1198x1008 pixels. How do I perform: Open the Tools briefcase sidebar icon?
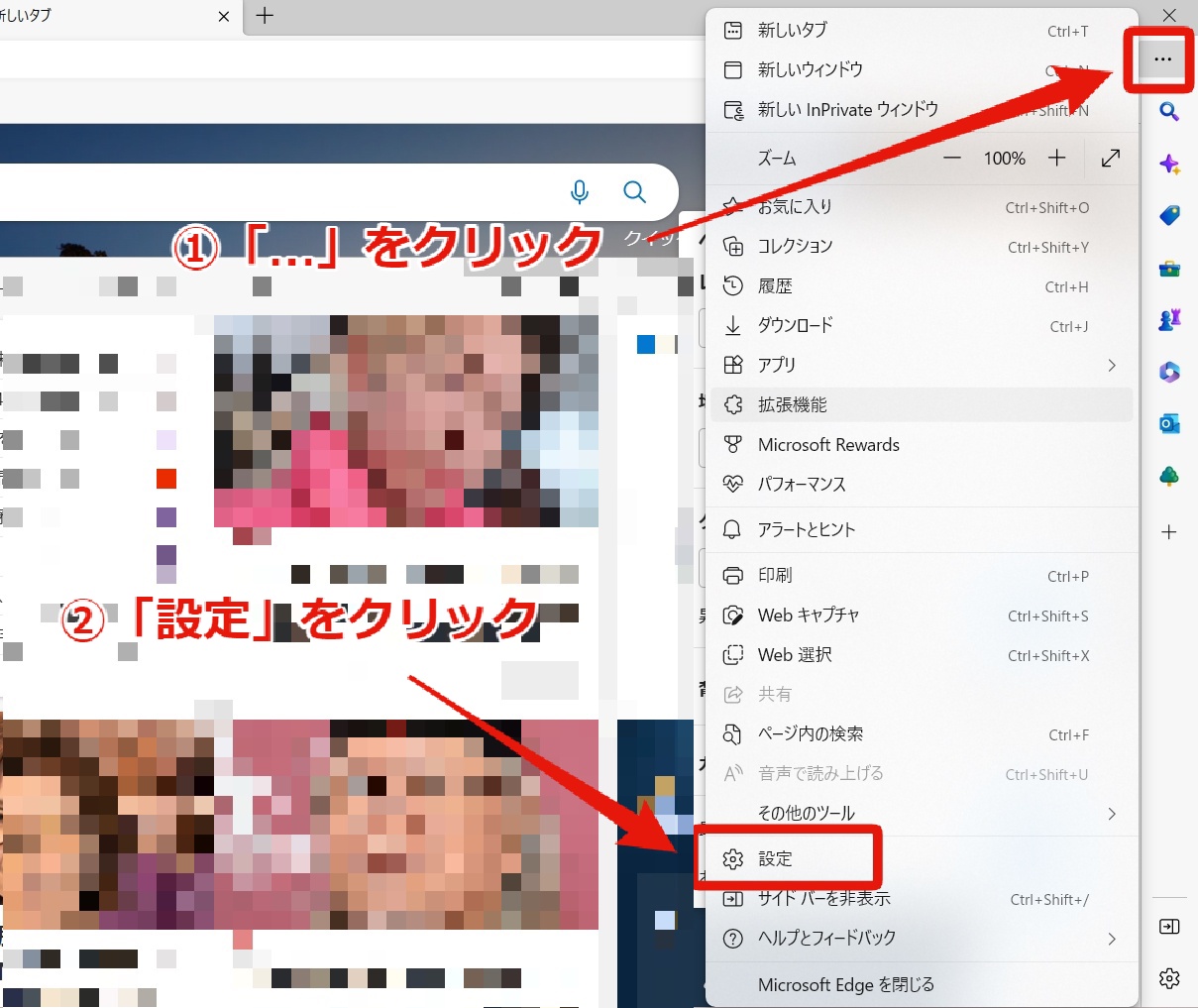[1169, 268]
